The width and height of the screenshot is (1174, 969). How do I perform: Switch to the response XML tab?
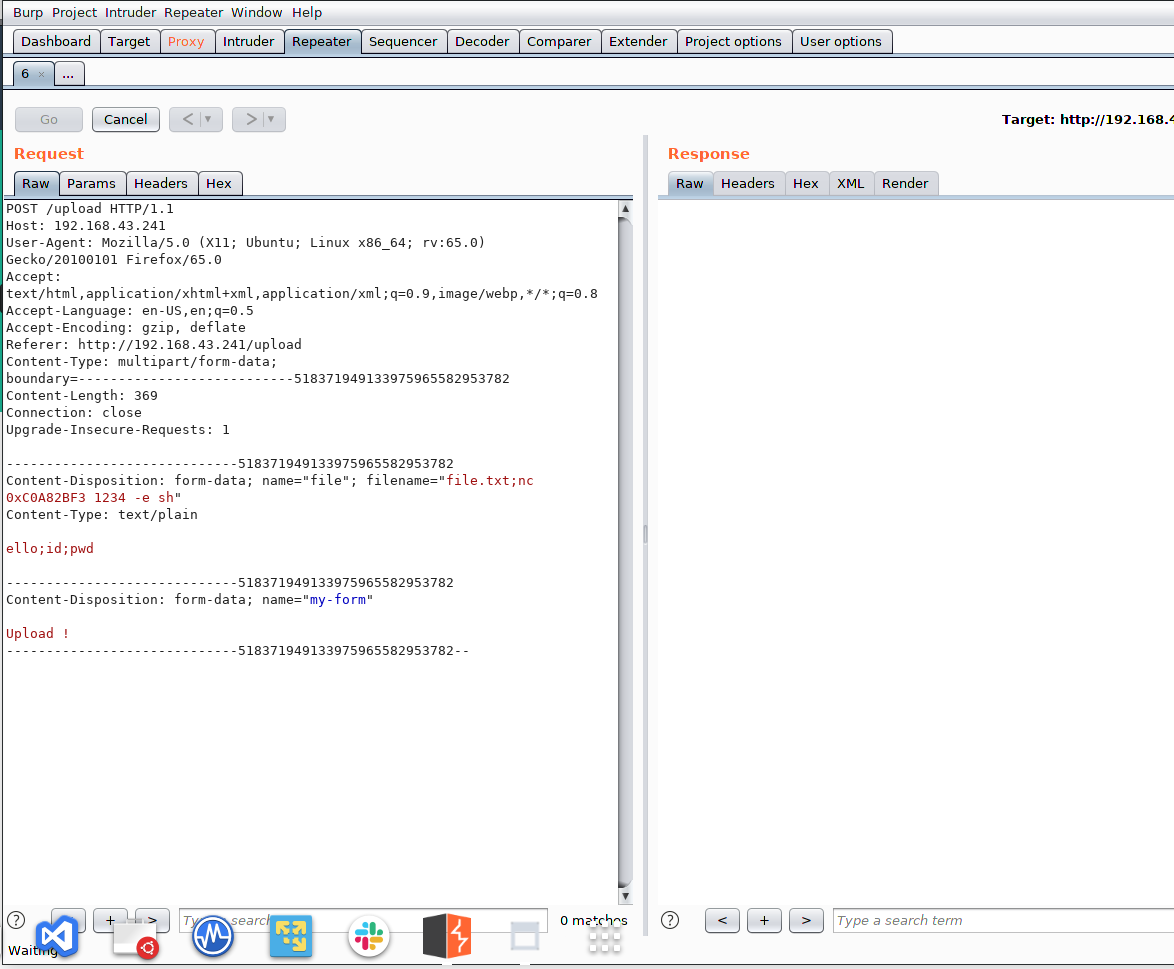click(851, 183)
